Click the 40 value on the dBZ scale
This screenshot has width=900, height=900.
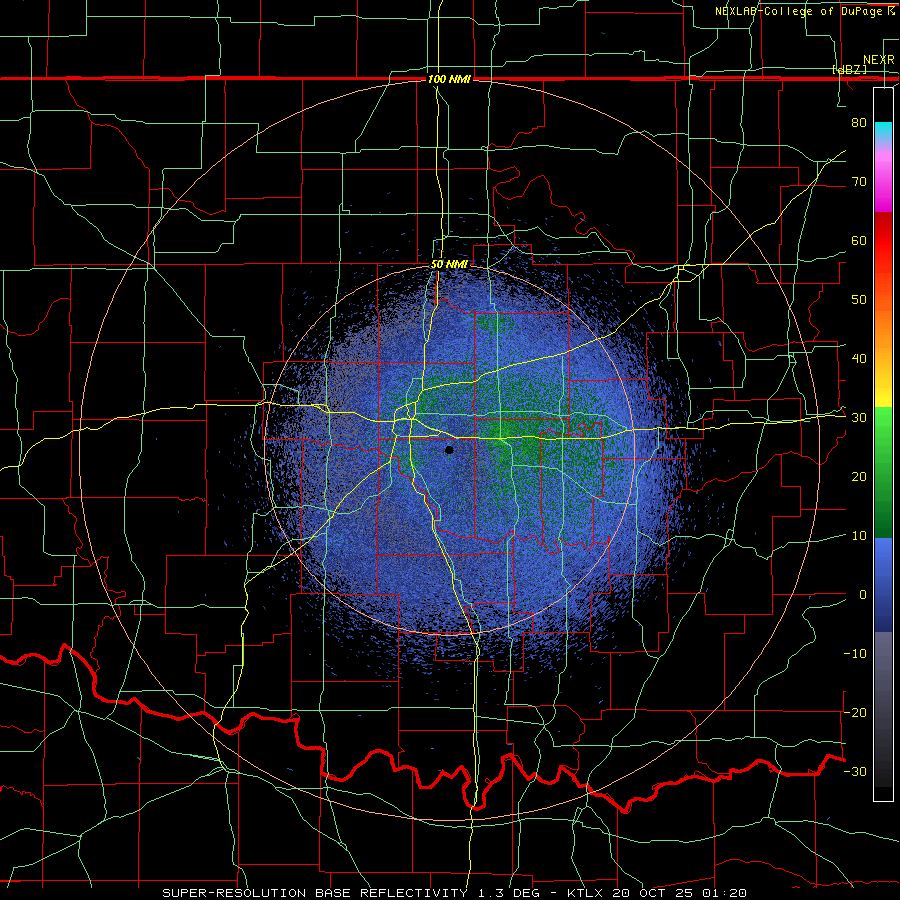[x=859, y=359]
